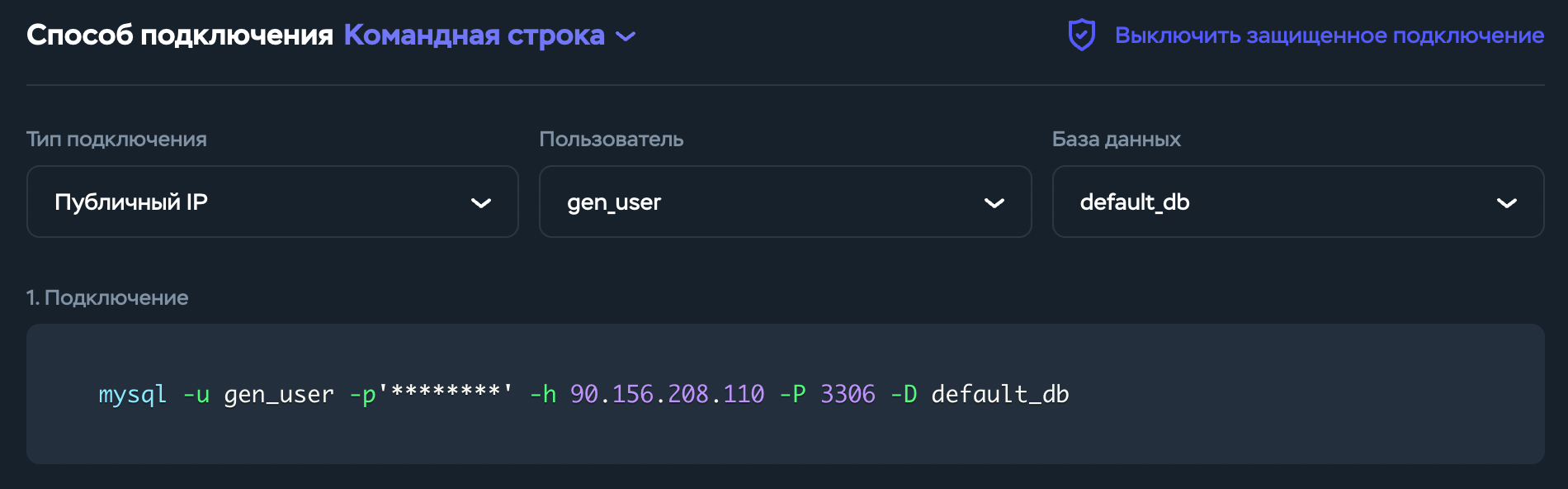
Task: Click the 'Способ подключения' heading
Action: tap(180, 36)
